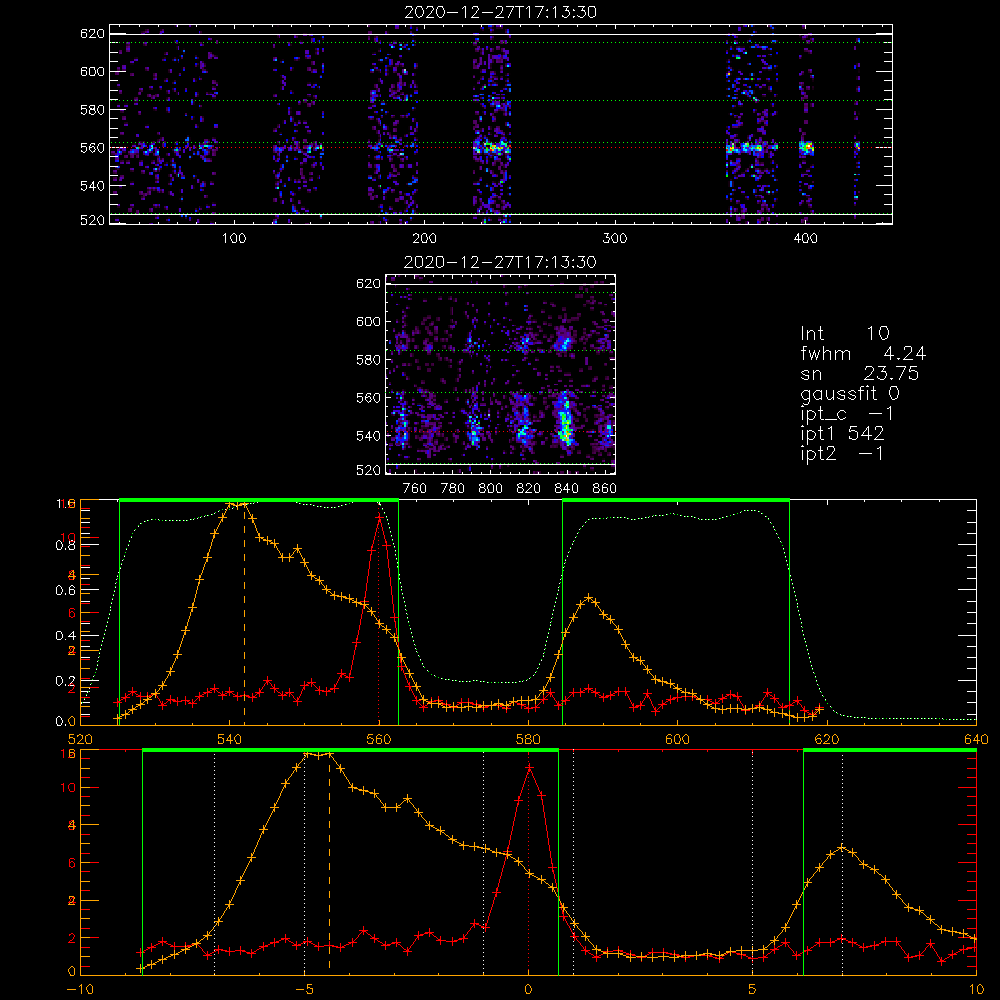1000x1000 pixels.
Task: Click the 'gaussfit 0' parameter line
Action: 849,393
